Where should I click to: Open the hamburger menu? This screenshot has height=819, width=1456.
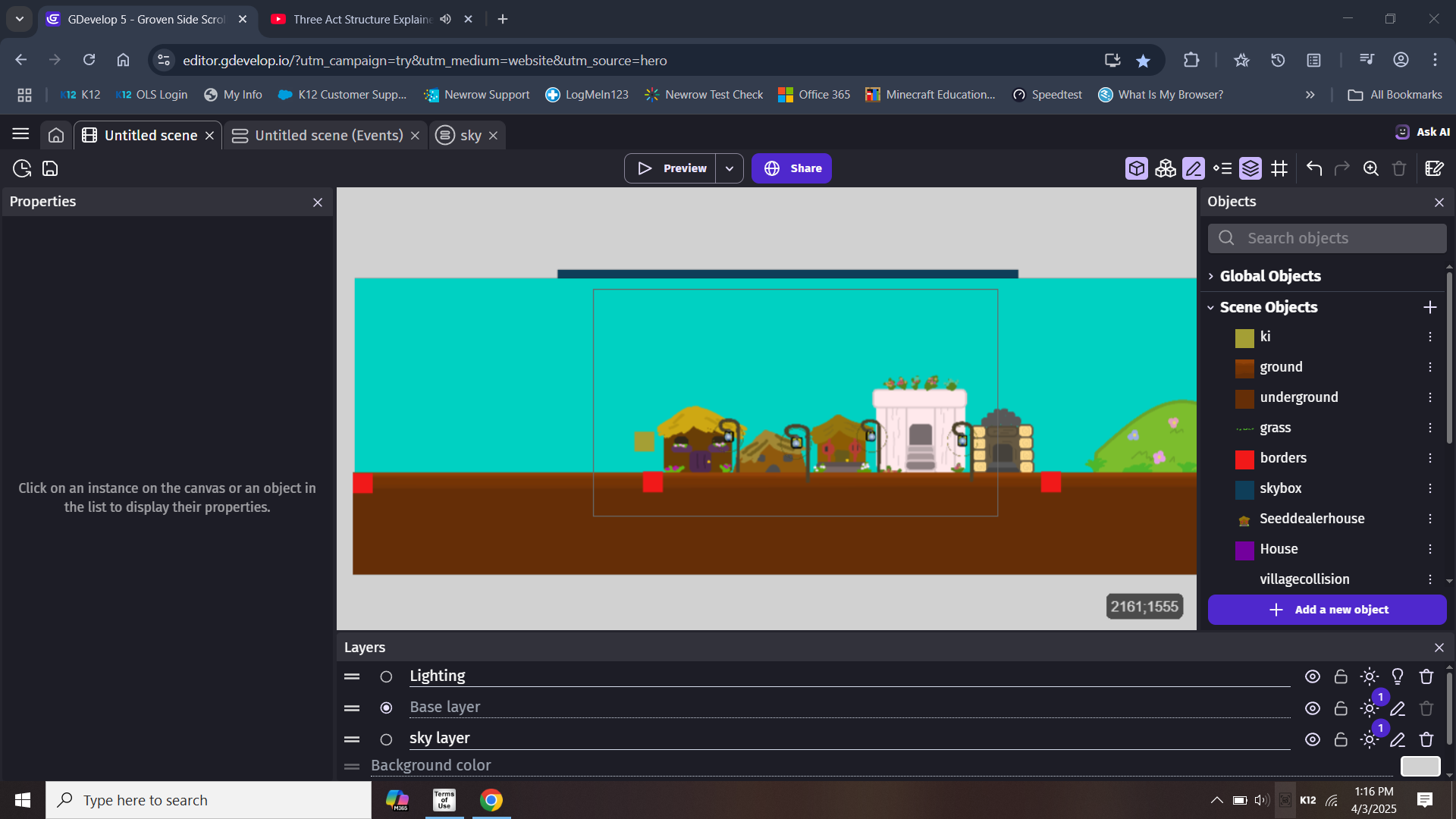point(20,134)
